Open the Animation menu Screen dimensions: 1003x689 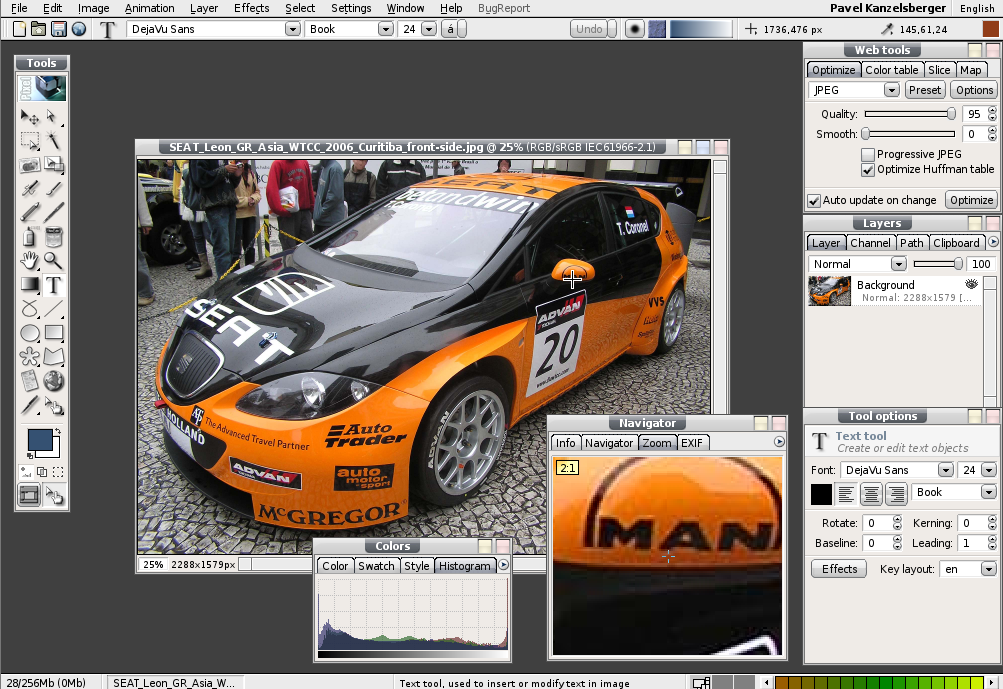tap(150, 8)
